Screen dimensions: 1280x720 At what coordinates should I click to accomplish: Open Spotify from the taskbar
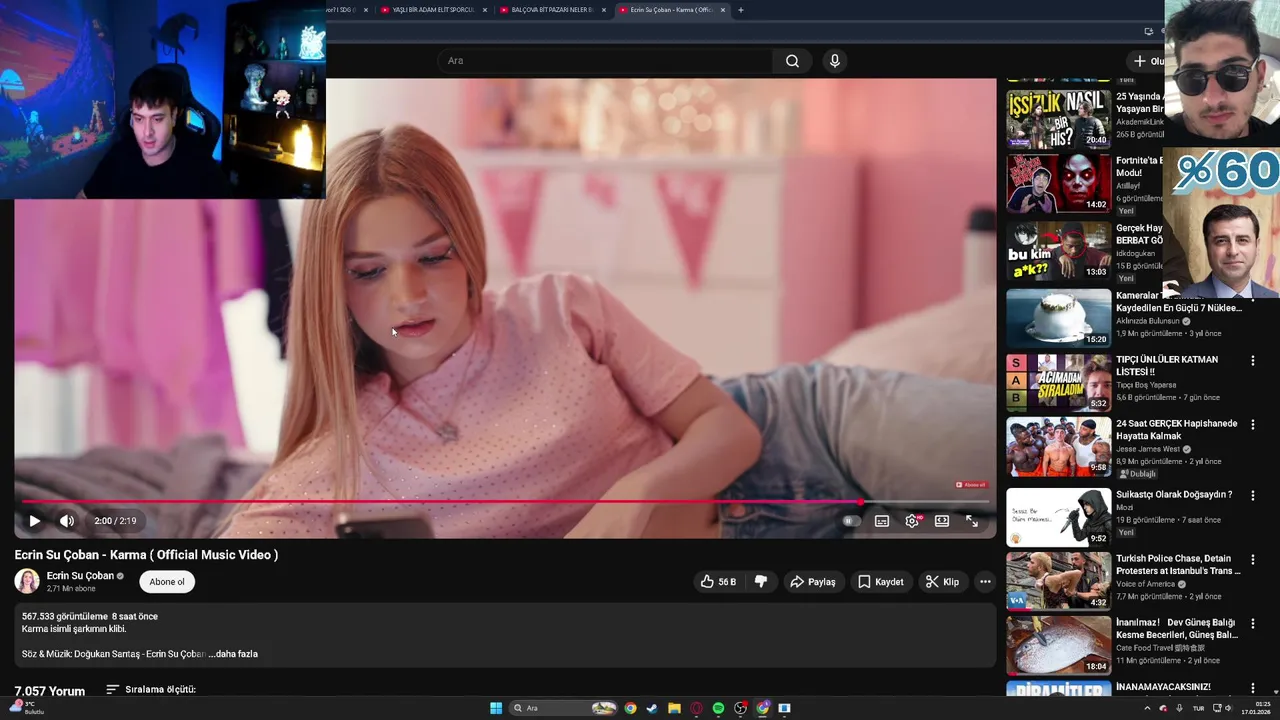tap(718, 708)
